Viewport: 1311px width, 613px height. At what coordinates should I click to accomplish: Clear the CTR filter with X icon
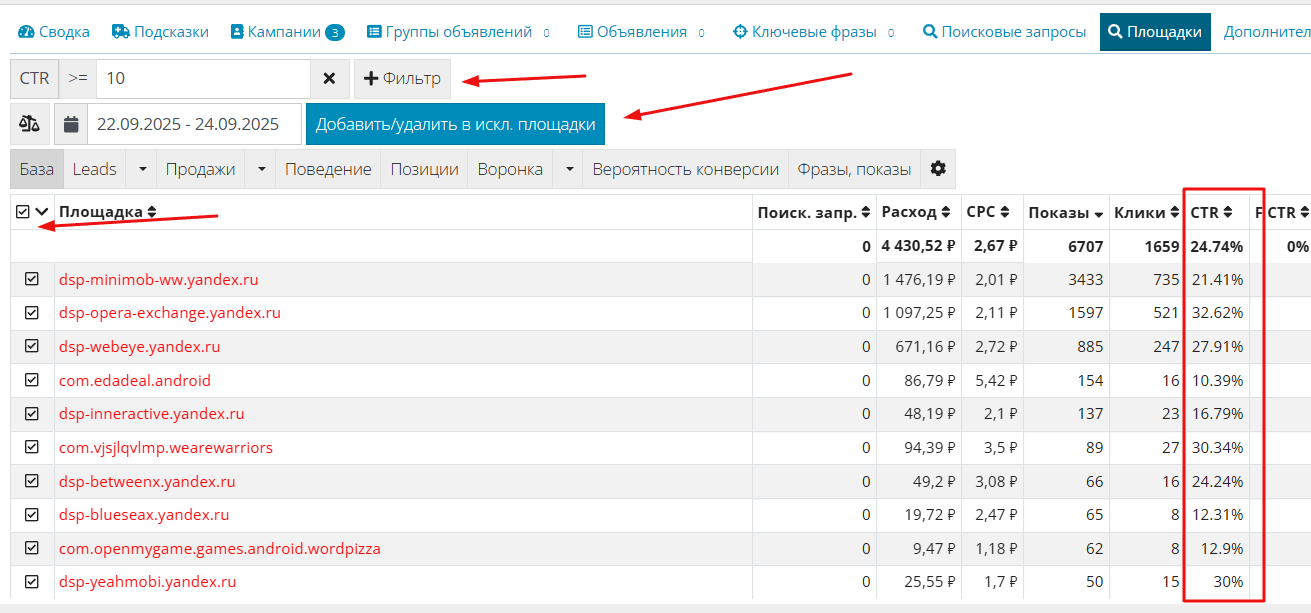click(x=329, y=79)
